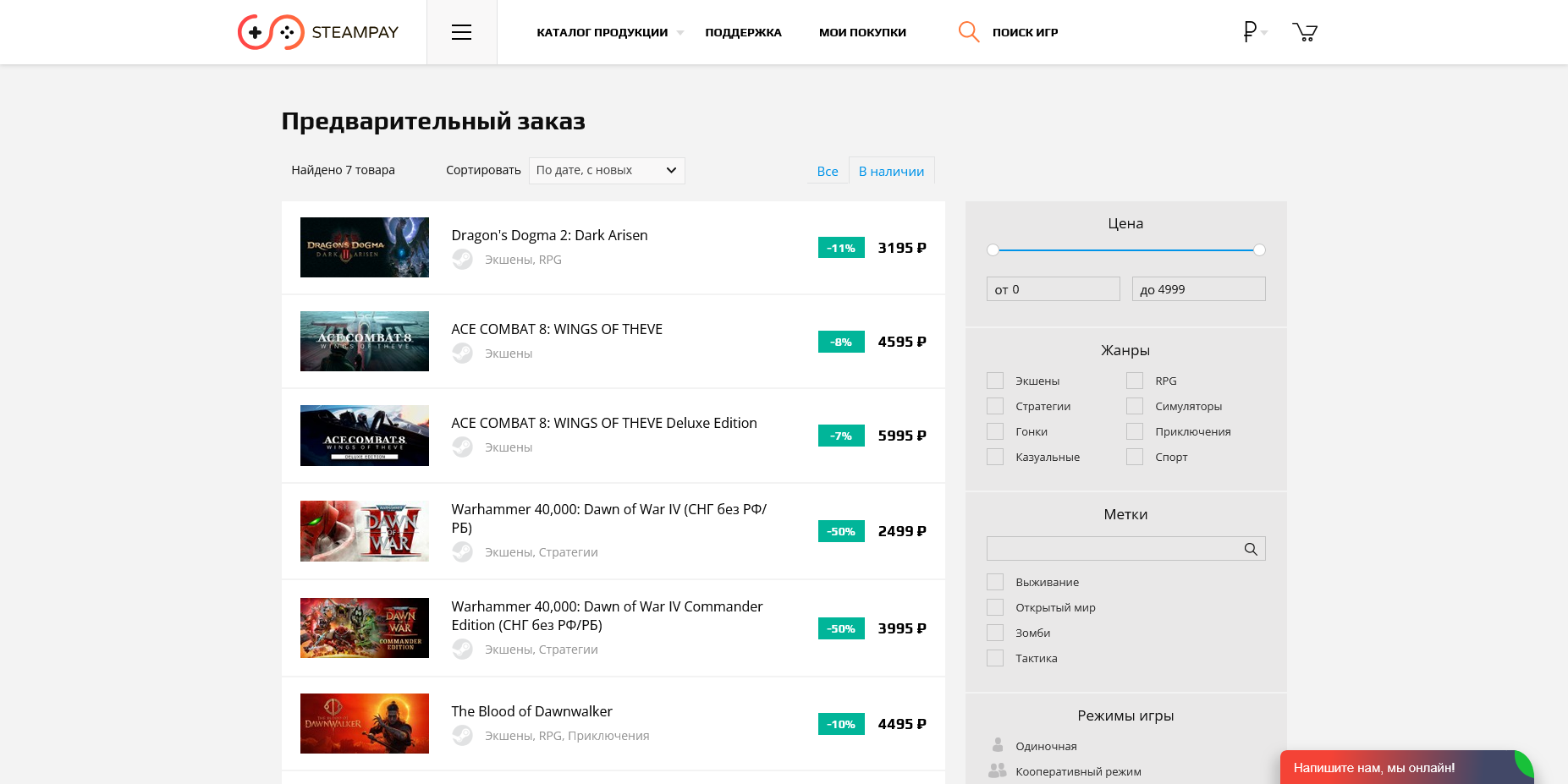Open Dawn of War IV Commander Edition title

(x=607, y=616)
